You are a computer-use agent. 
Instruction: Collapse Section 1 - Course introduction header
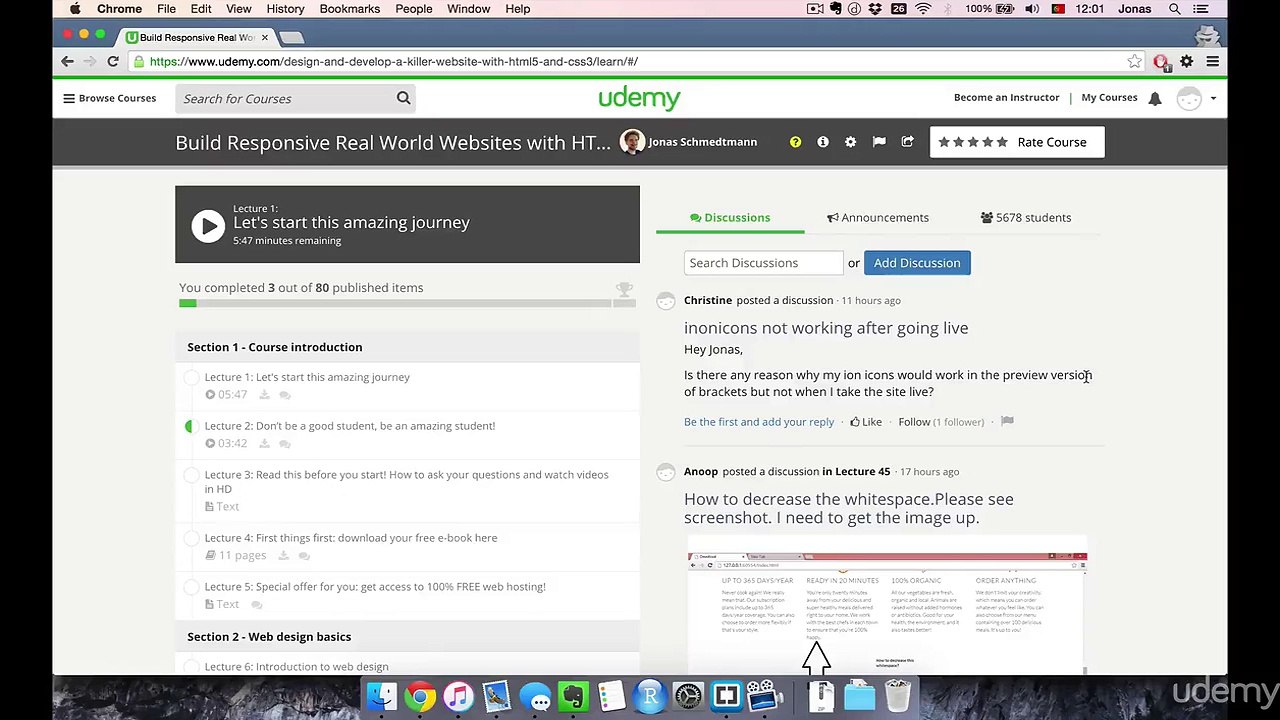[407, 347]
